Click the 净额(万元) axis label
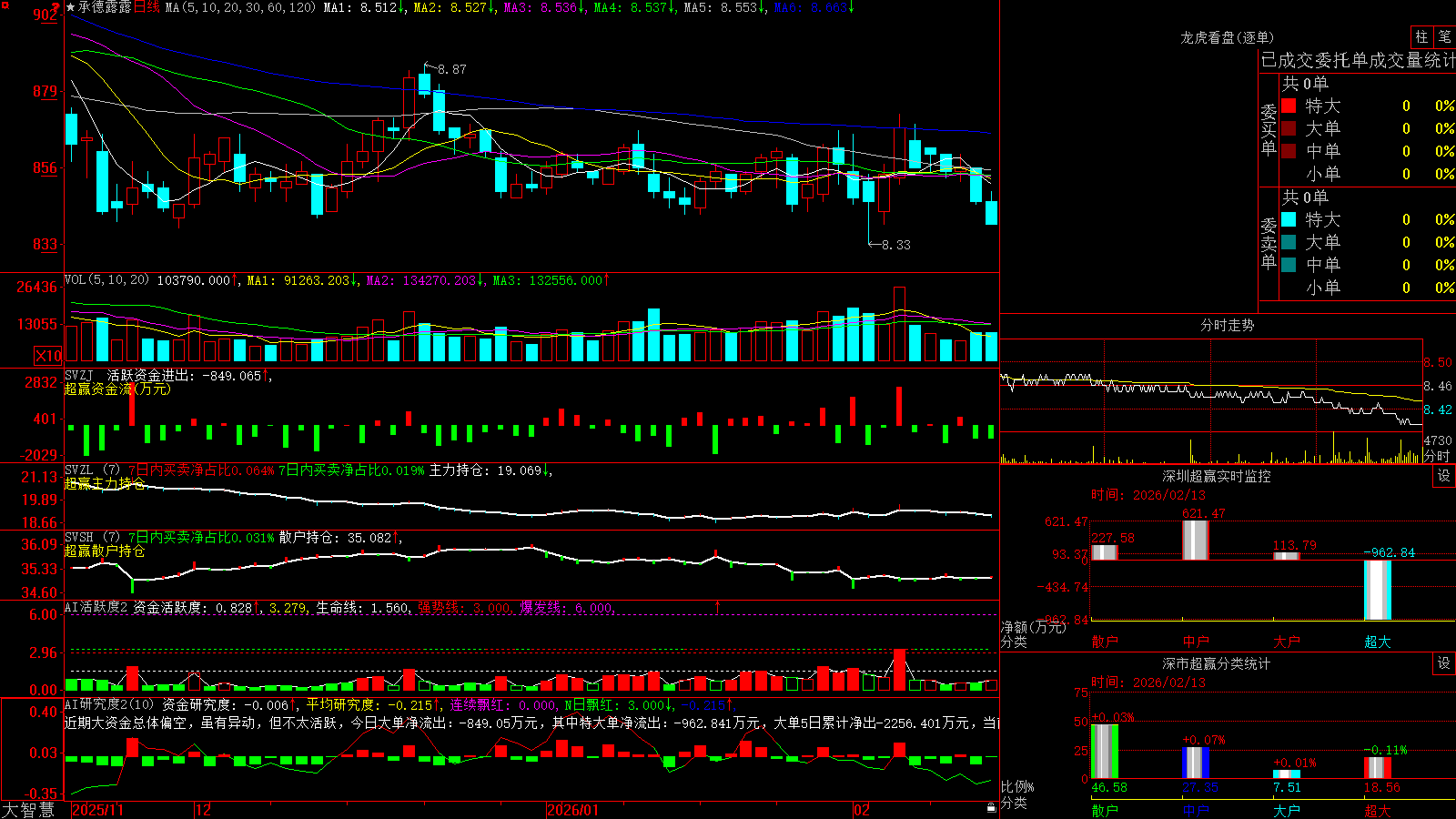 (1033, 627)
